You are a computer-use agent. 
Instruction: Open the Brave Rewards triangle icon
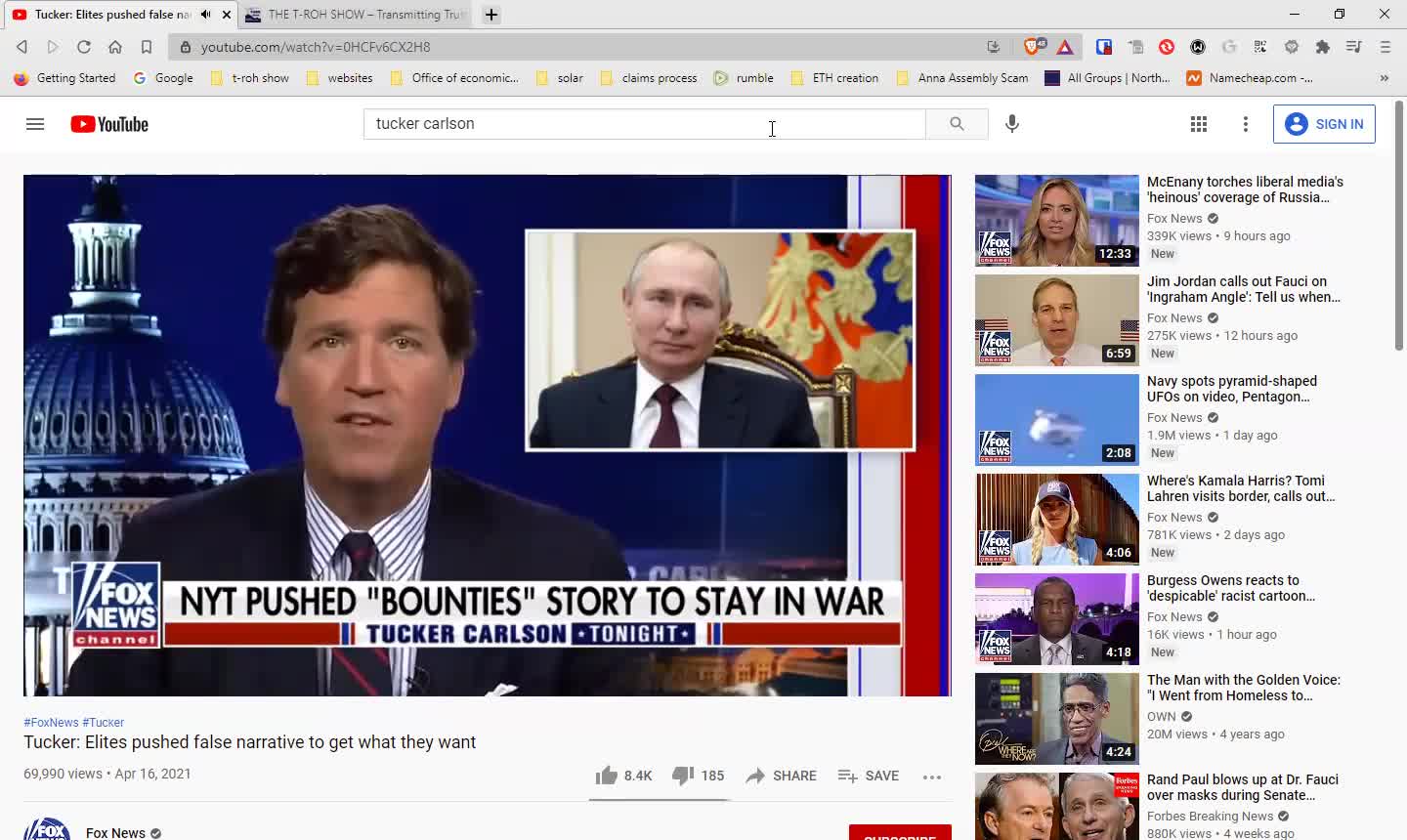(x=1065, y=47)
